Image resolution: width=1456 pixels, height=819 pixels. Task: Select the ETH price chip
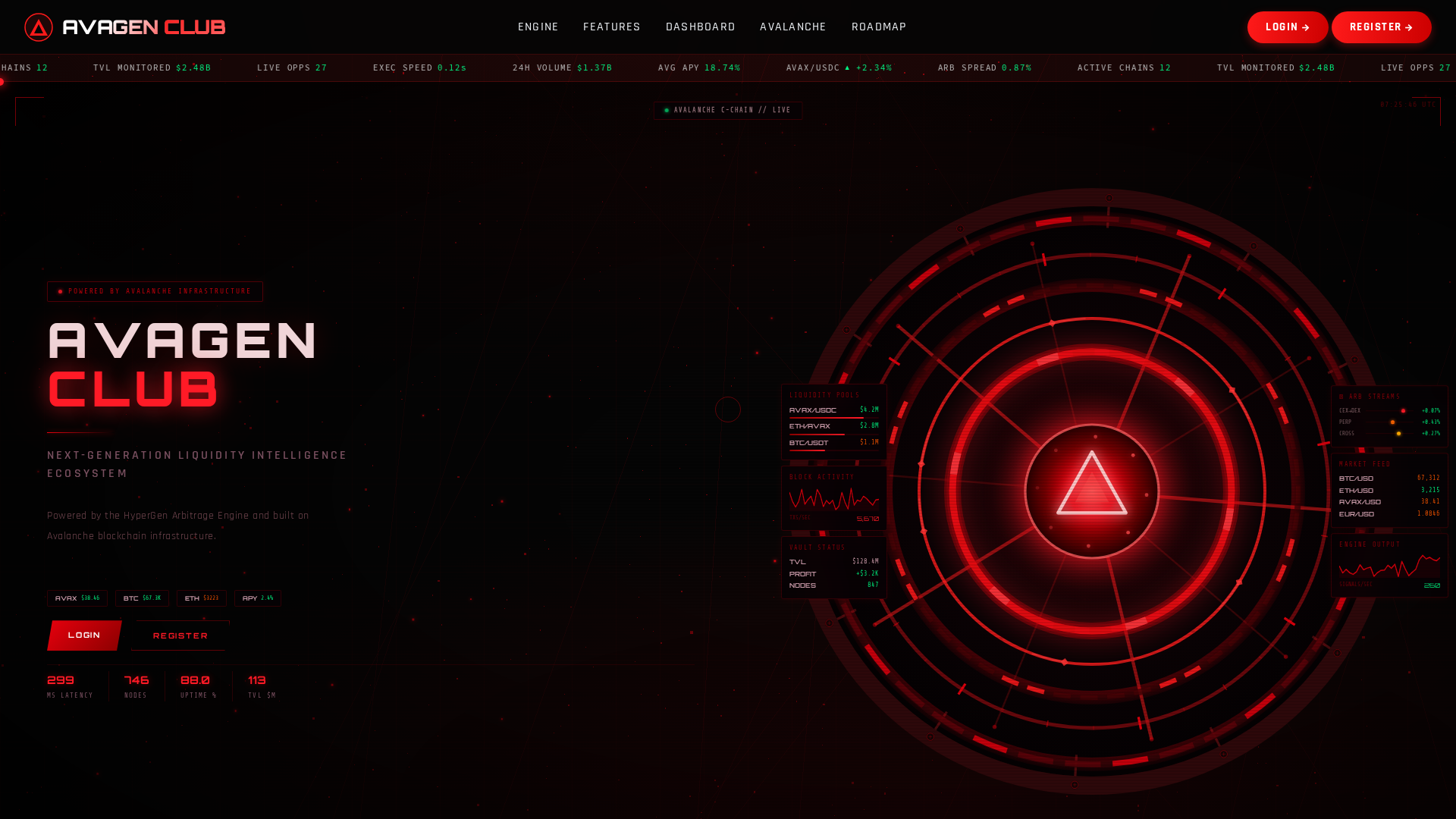point(202,598)
